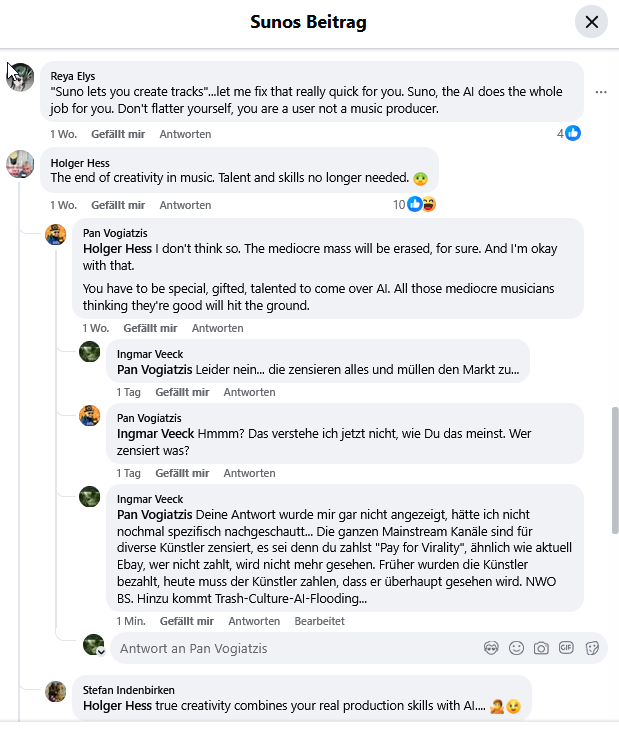Open three-dot options on Reya Elys comment
Screen dimensions: 619x730
tap(601, 92)
